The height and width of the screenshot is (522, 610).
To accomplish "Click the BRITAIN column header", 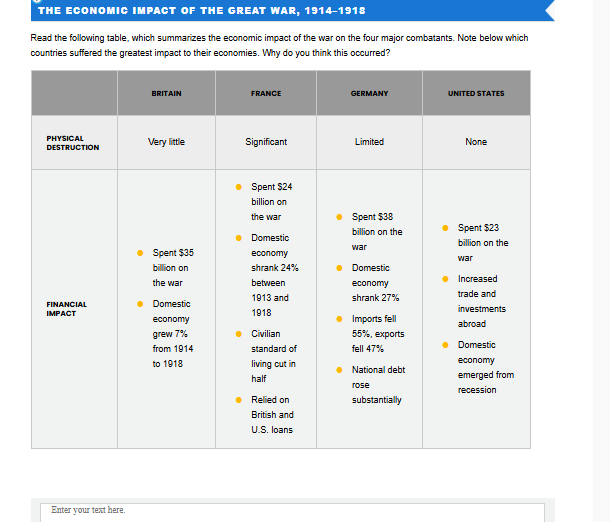I will (166, 93).
